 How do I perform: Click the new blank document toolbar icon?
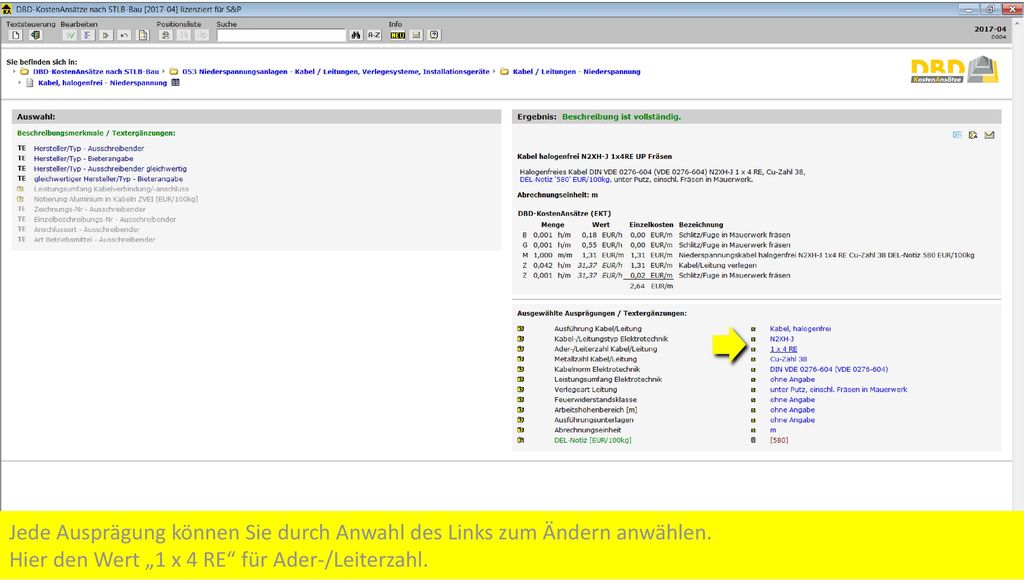16,35
